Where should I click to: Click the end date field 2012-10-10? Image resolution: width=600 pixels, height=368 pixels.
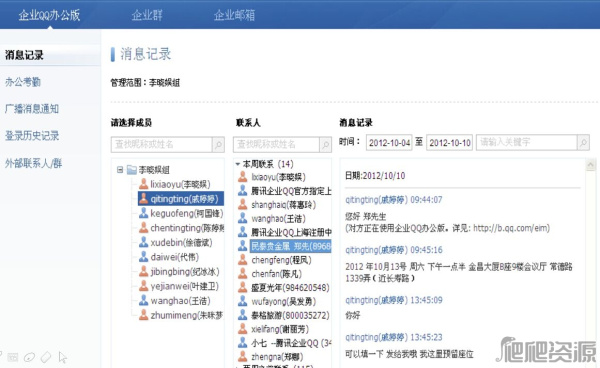450,143
